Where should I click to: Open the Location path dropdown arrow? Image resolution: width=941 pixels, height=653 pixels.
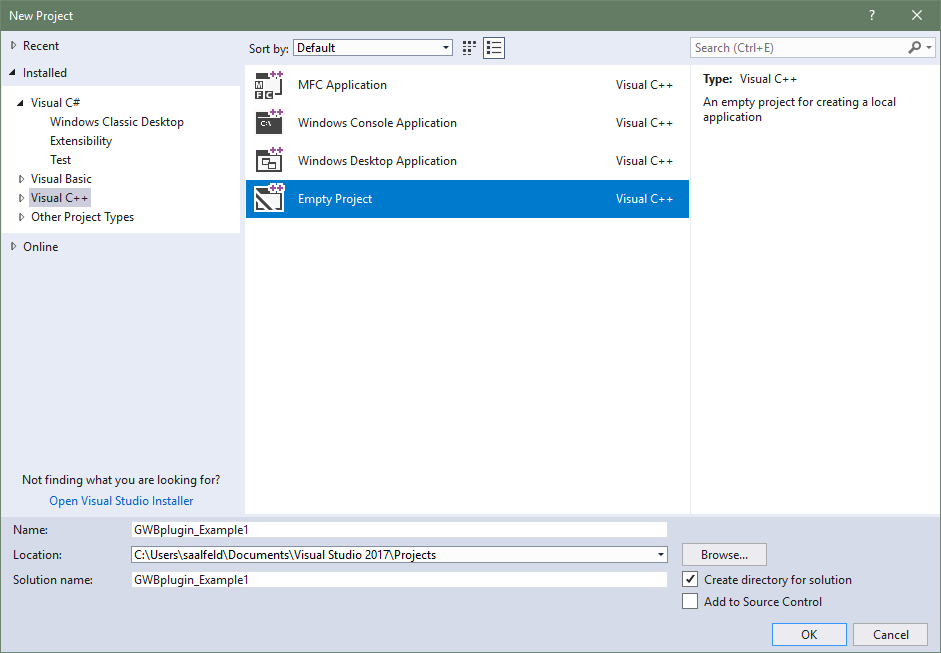pyautogui.click(x=660, y=555)
